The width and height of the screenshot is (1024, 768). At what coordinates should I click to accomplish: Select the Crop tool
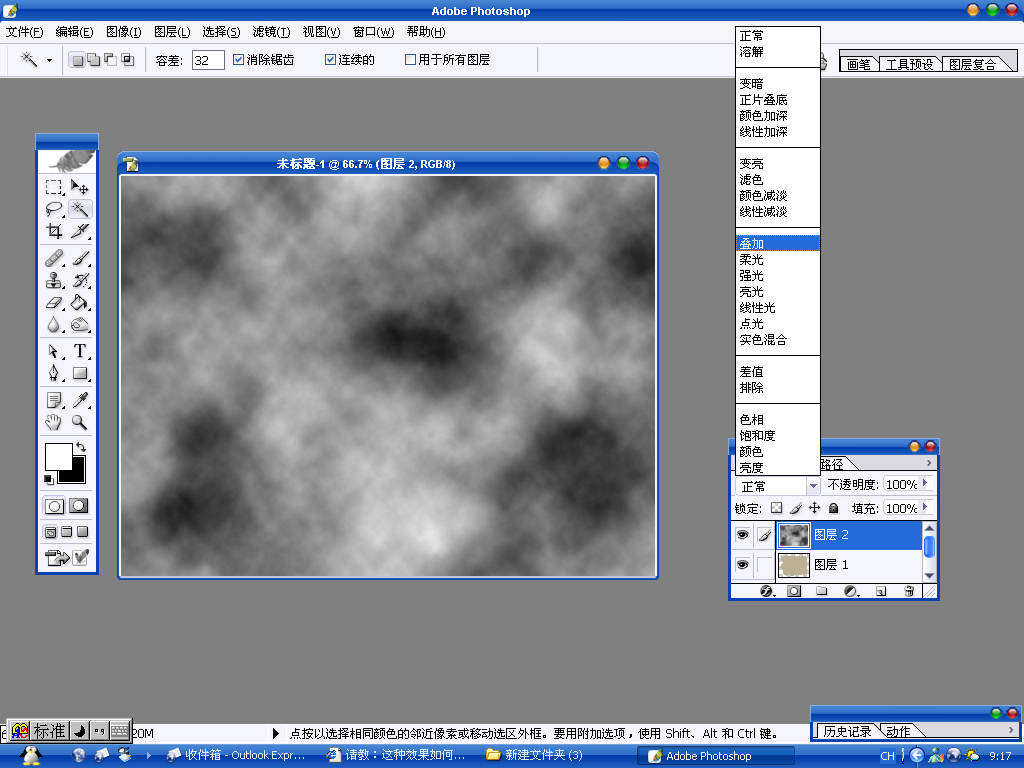[x=54, y=231]
